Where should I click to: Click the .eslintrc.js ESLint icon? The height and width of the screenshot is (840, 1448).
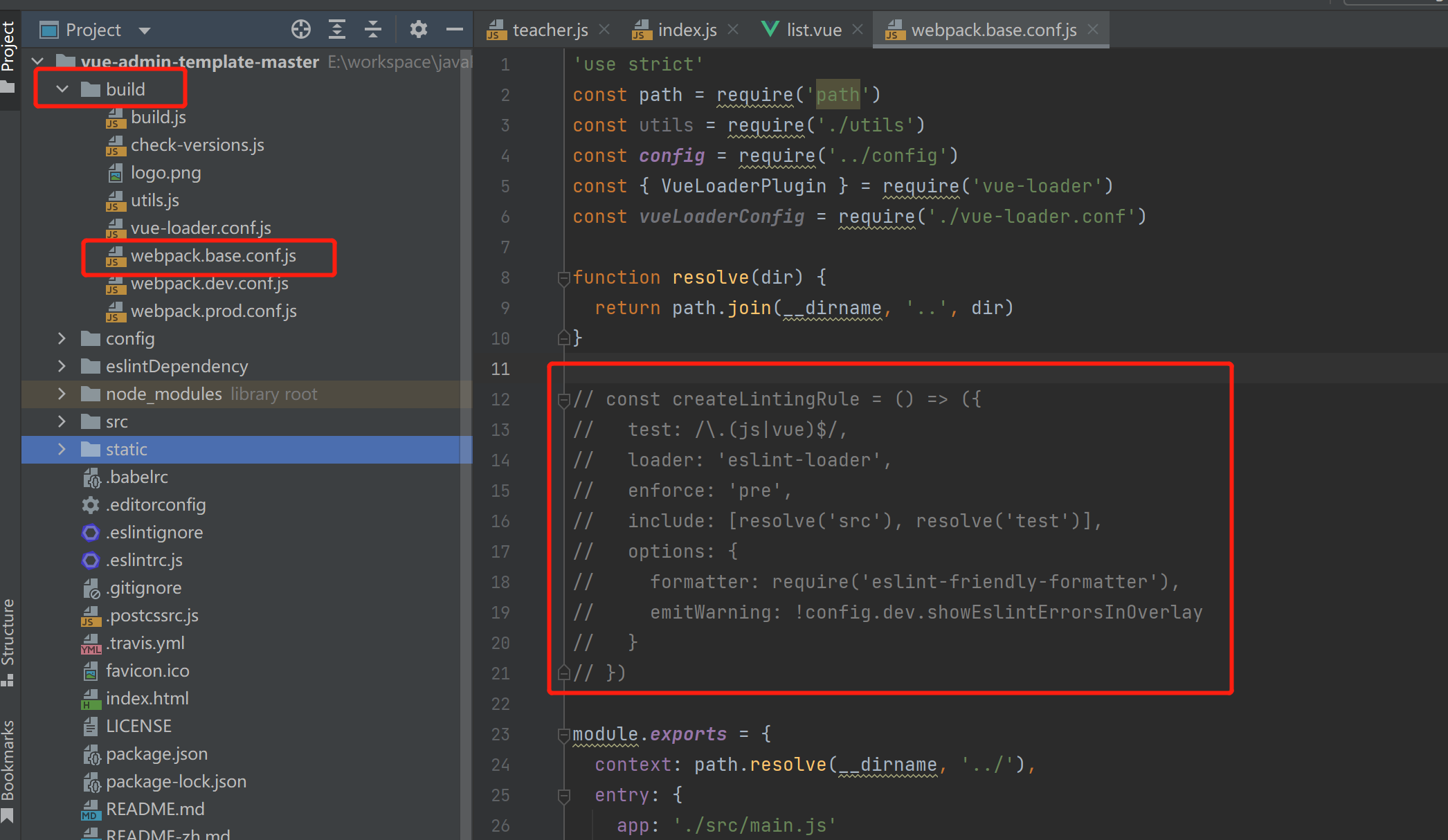[91, 560]
